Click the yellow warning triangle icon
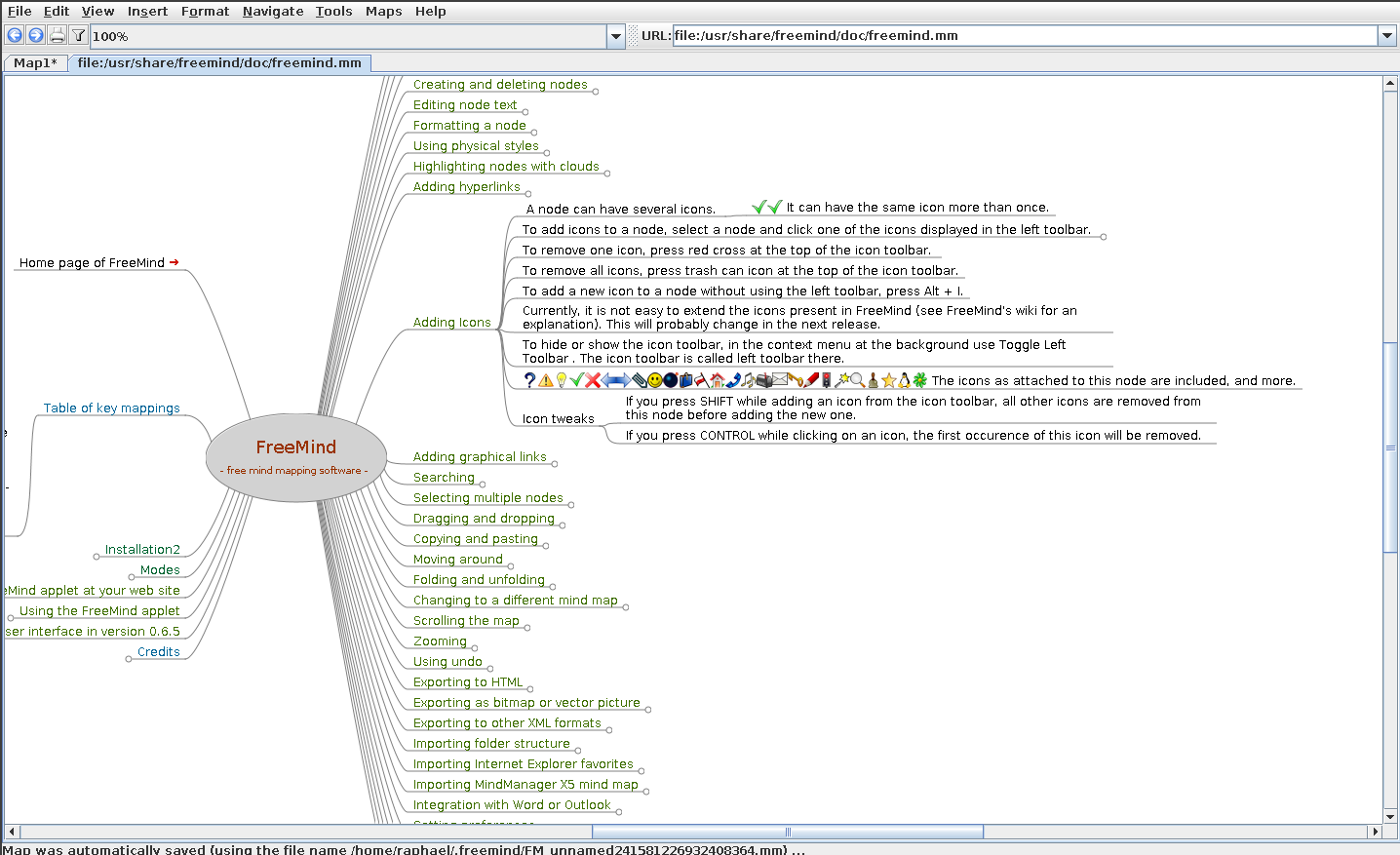The image size is (1400, 855). 546,380
